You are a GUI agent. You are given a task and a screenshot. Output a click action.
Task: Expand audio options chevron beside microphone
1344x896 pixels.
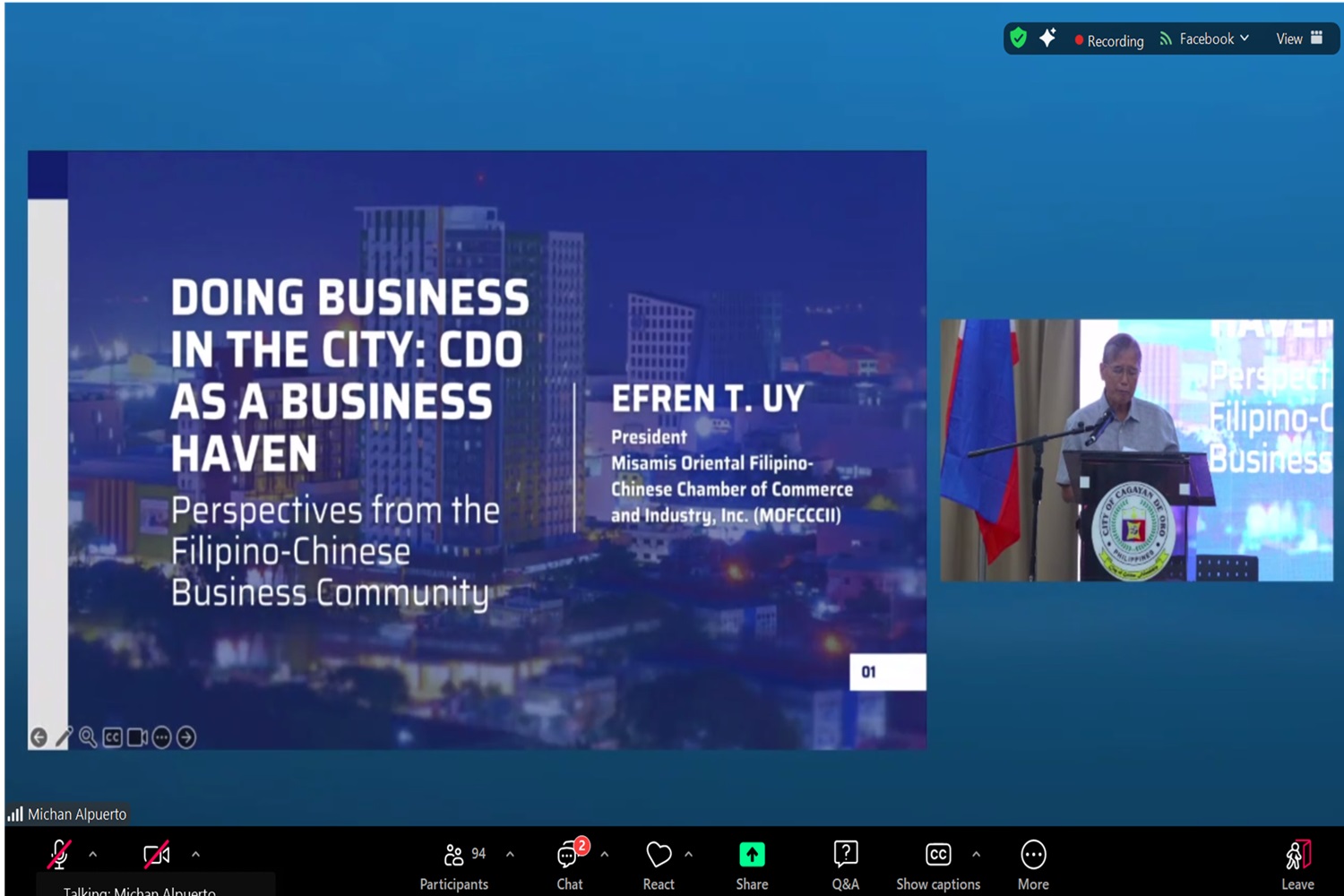(93, 855)
